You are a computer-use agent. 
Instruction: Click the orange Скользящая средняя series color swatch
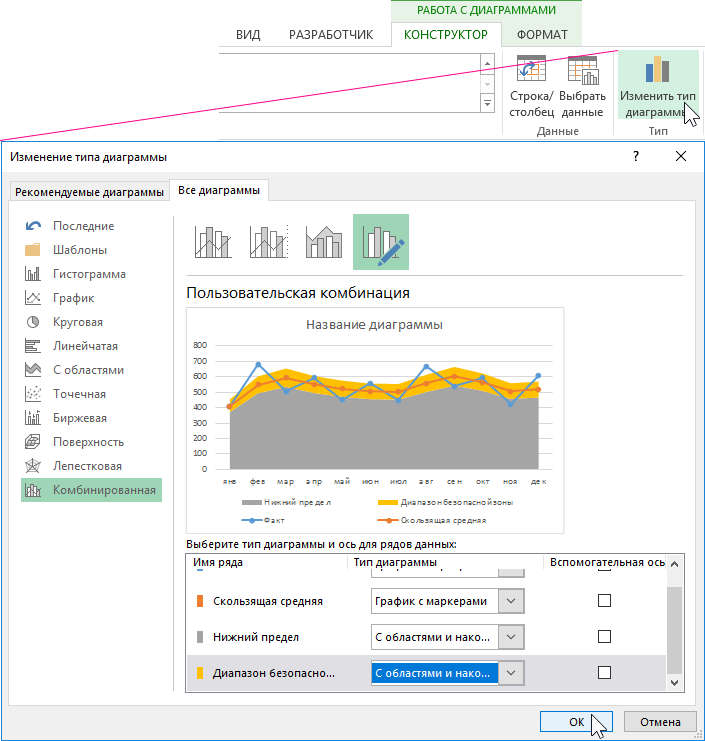[x=200, y=601]
